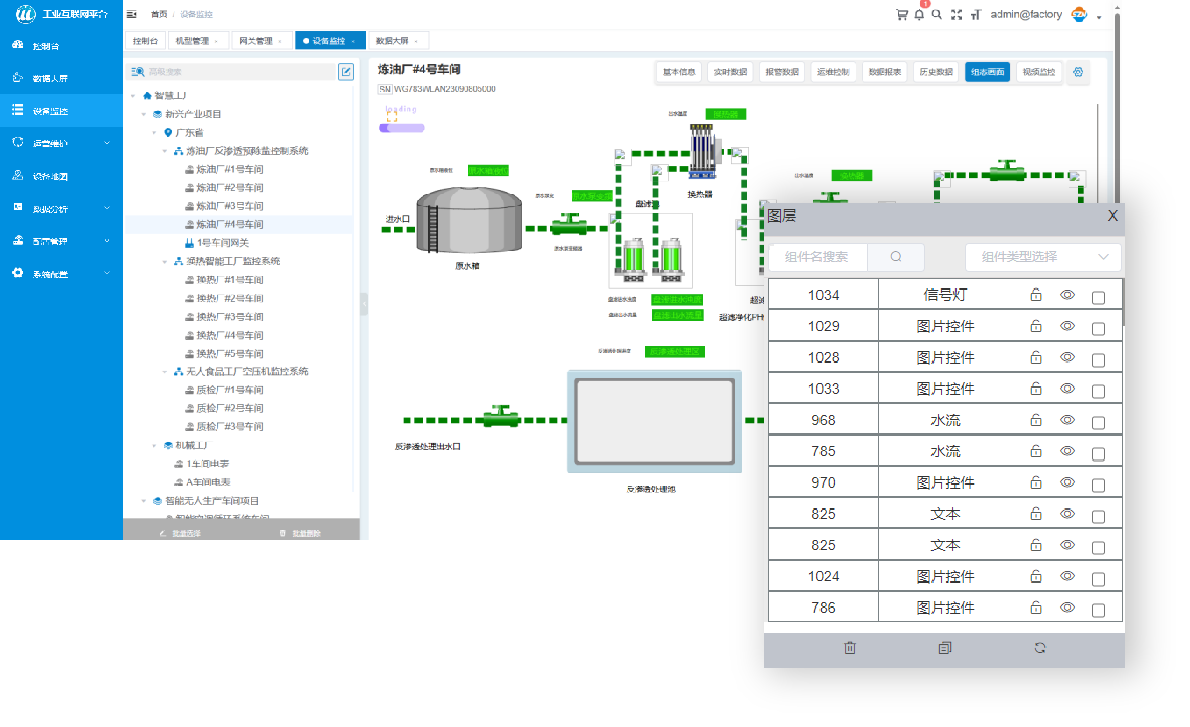Image resolution: width=1190 pixels, height=727 pixels.
Task: Click the font size icon in header
Action: (975, 15)
